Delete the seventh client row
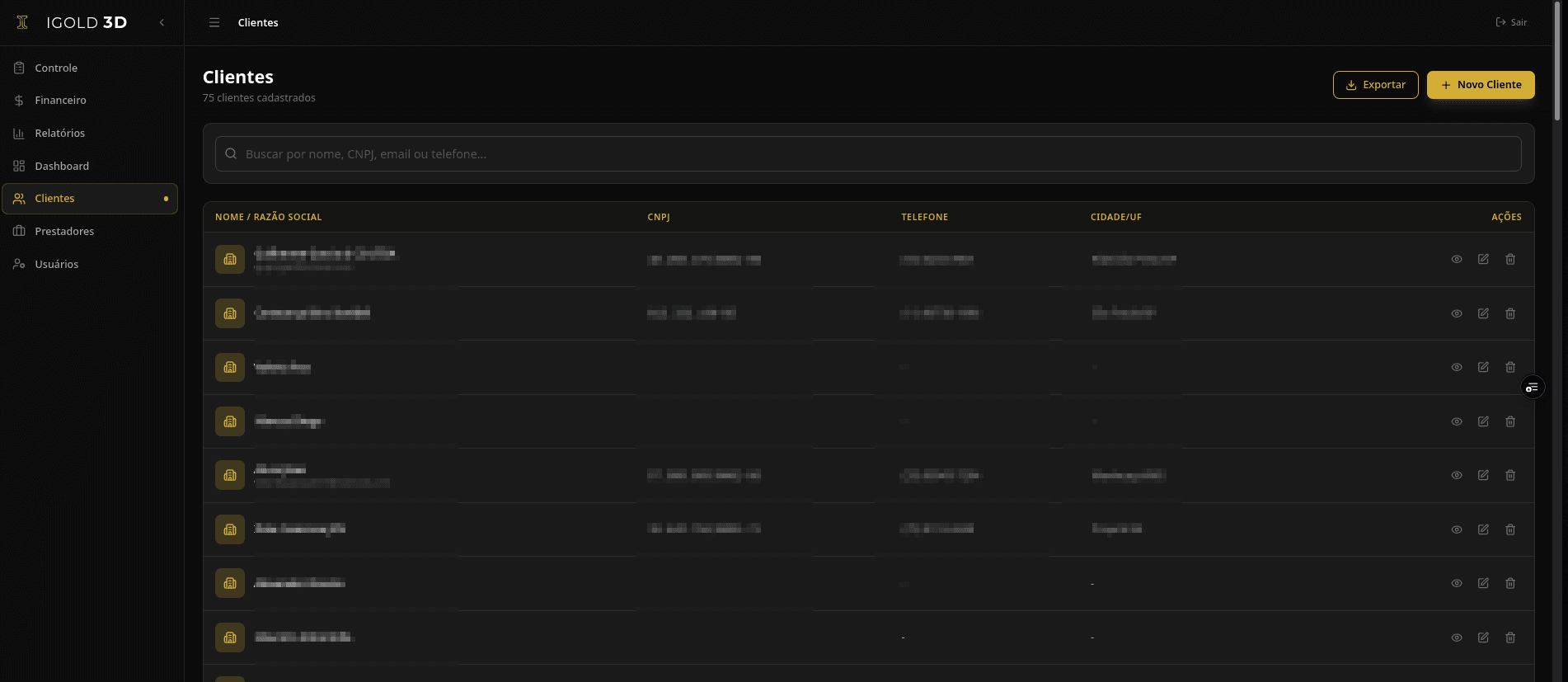This screenshot has width=1568, height=682. pos(1510,583)
